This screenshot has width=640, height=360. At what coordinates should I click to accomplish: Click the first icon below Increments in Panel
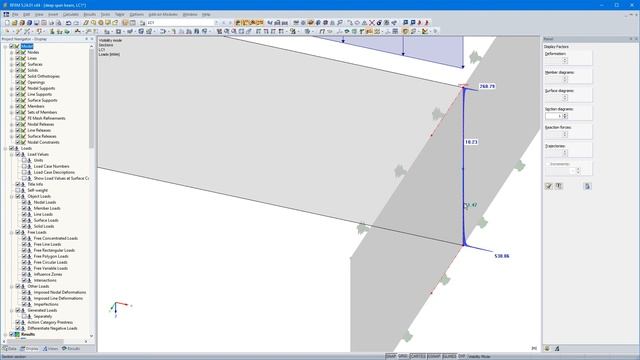549,186
